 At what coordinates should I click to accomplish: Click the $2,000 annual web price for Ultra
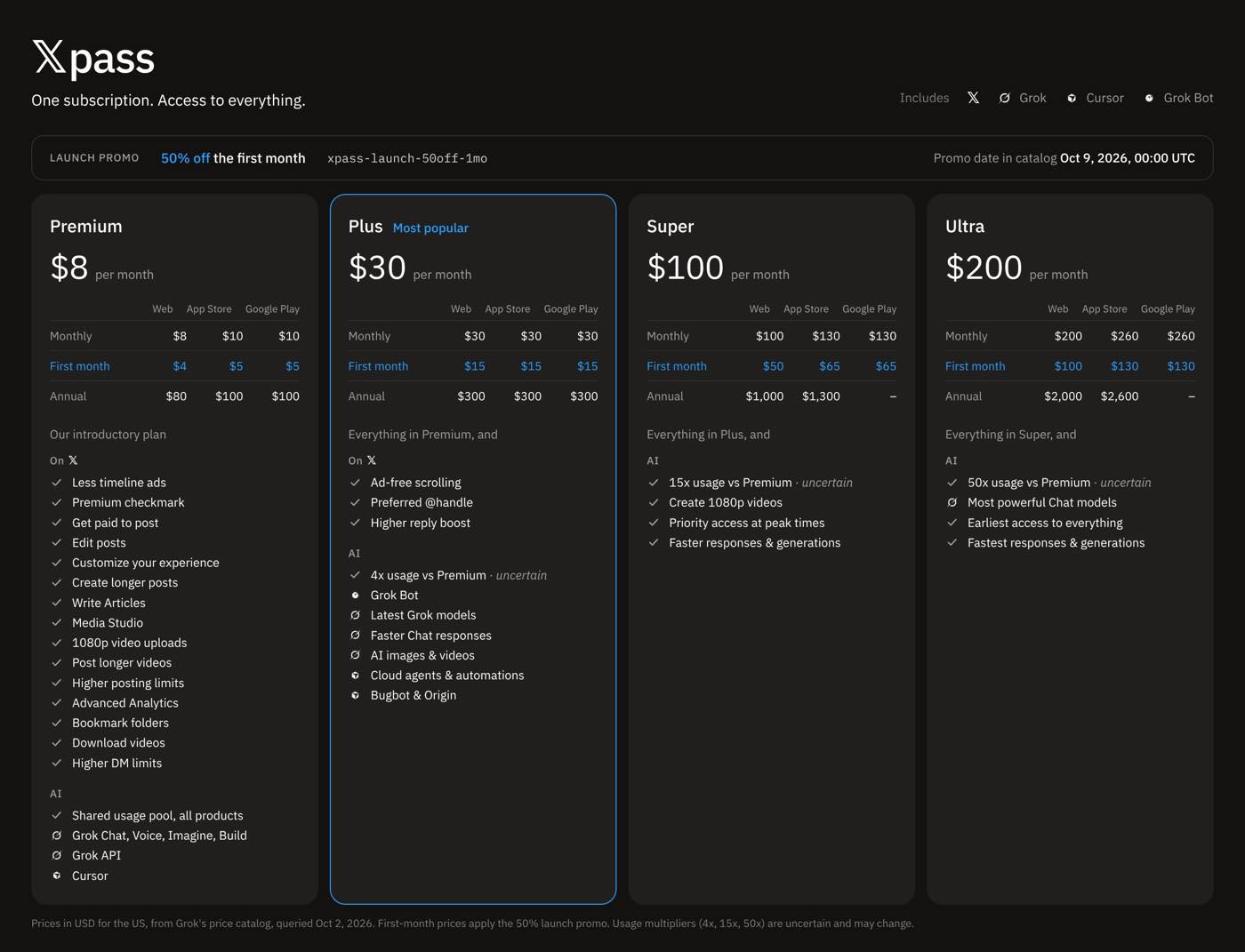pos(1063,396)
